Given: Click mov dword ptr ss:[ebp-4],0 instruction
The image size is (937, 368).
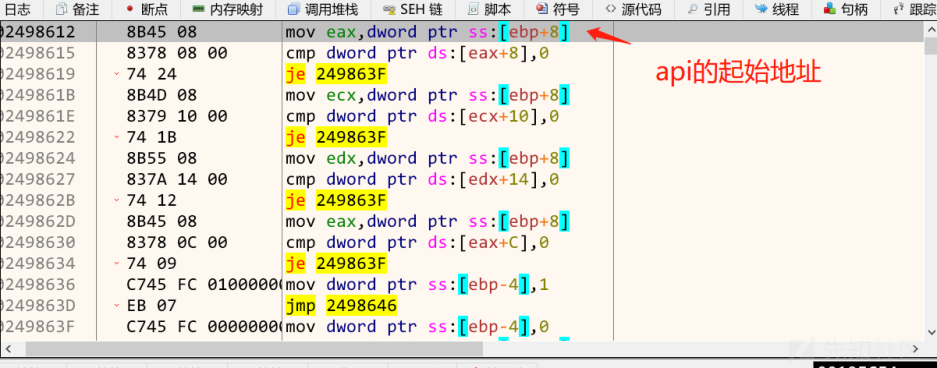Looking at the screenshot, I should (x=417, y=327).
